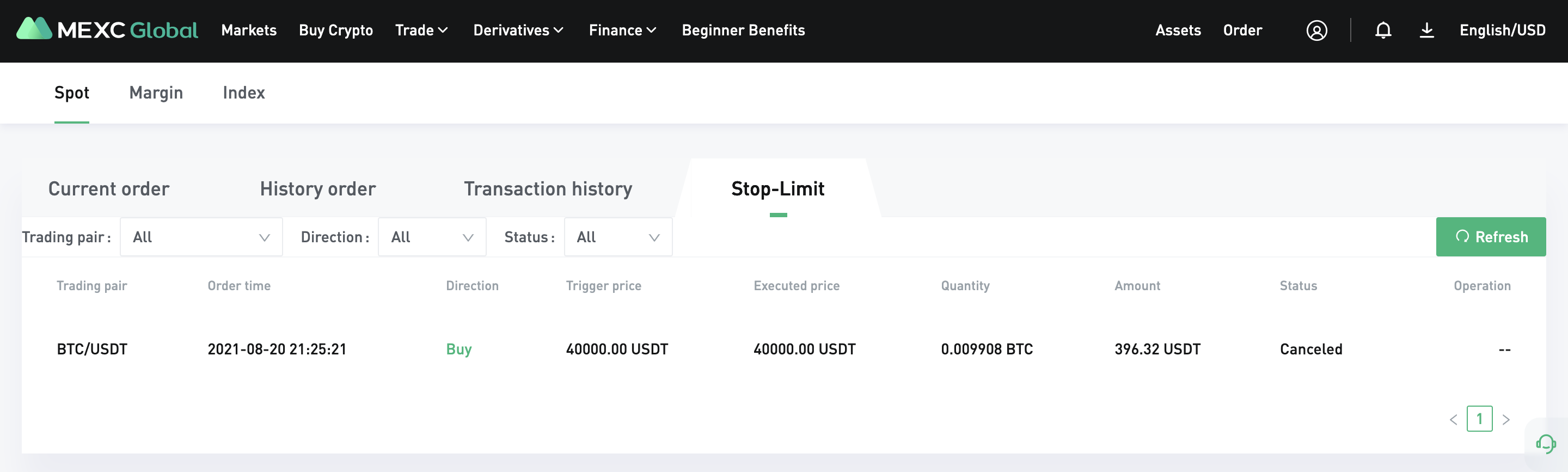Open Buy Crypto page

click(336, 30)
